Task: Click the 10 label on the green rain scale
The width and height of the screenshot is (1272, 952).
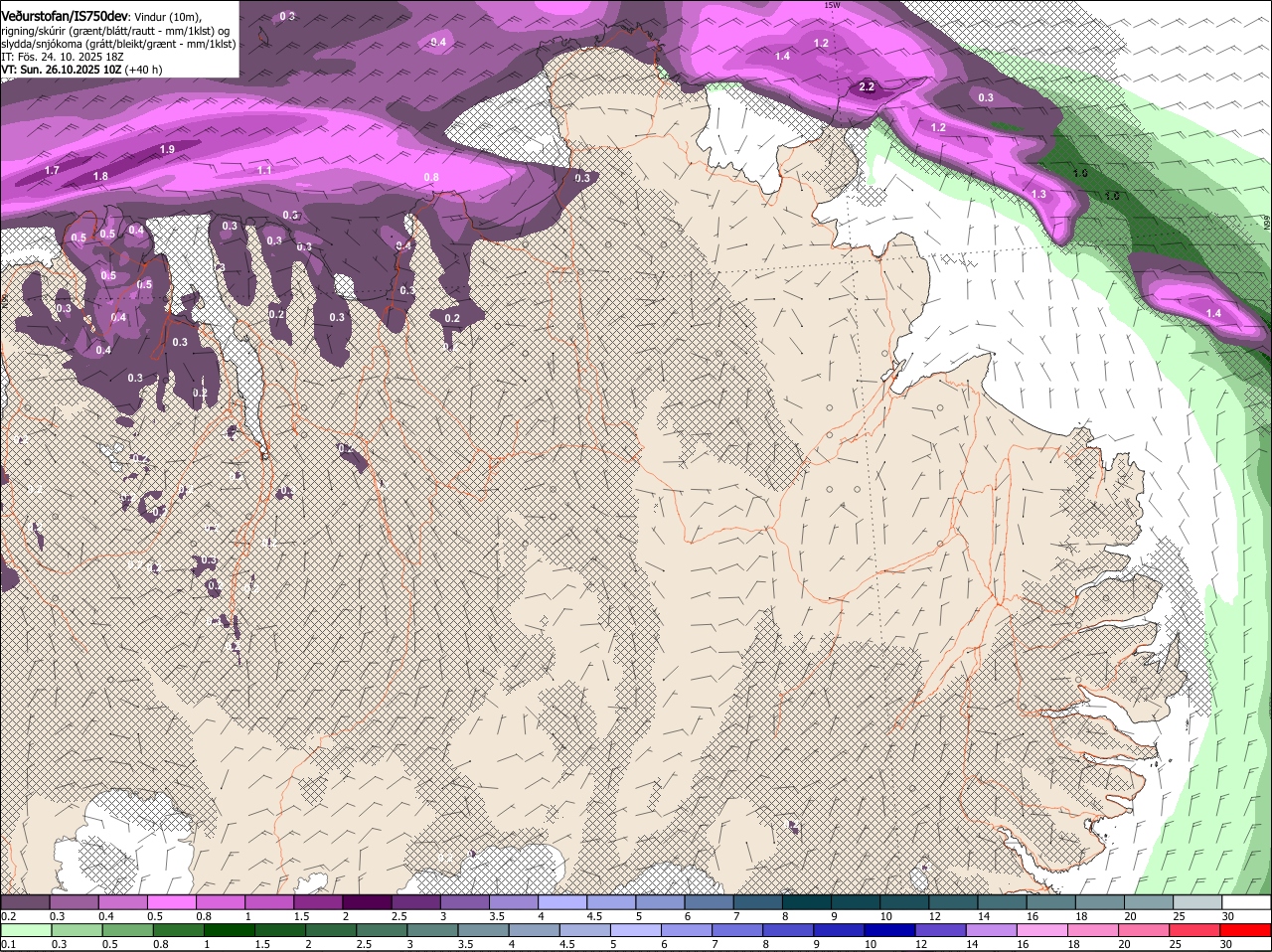Action: click(870, 944)
